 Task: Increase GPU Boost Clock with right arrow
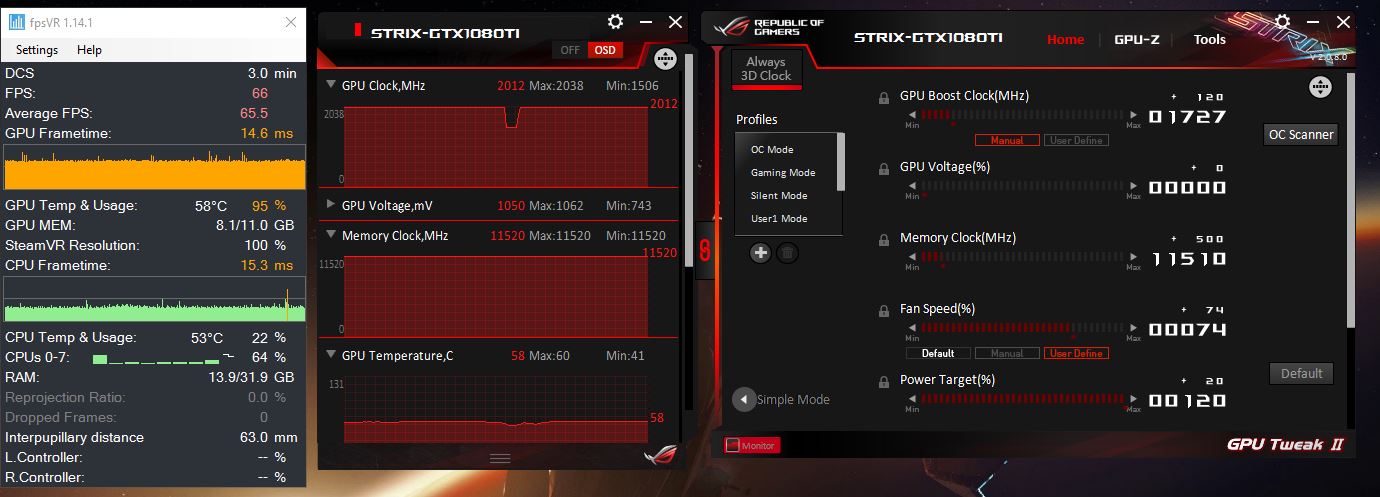1133,115
